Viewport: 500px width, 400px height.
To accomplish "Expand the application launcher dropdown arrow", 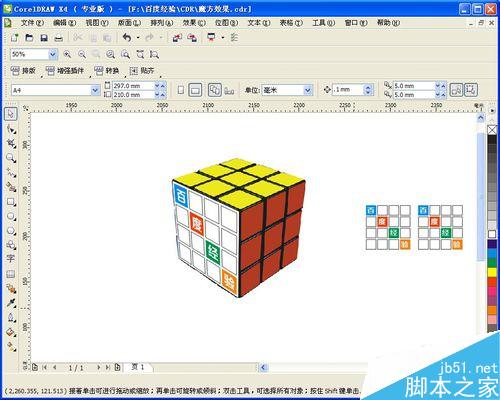I will click(x=223, y=38).
